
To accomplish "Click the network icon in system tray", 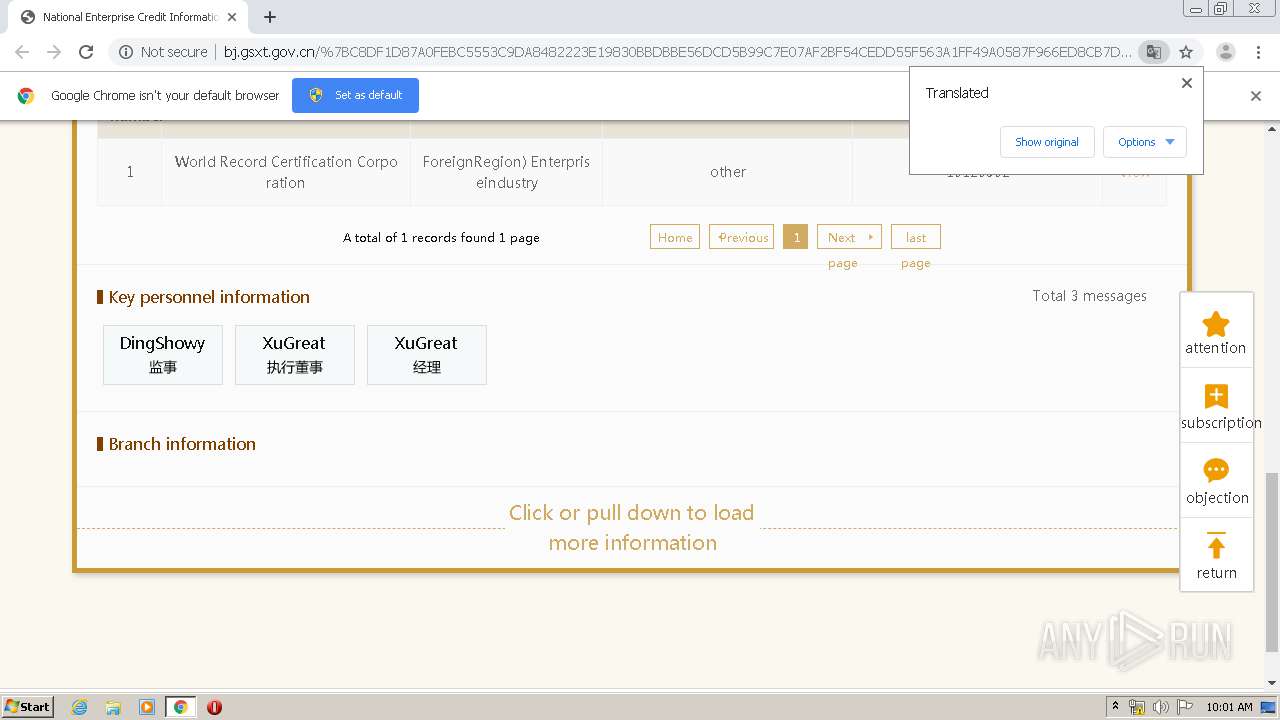I will pos(1137,707).
